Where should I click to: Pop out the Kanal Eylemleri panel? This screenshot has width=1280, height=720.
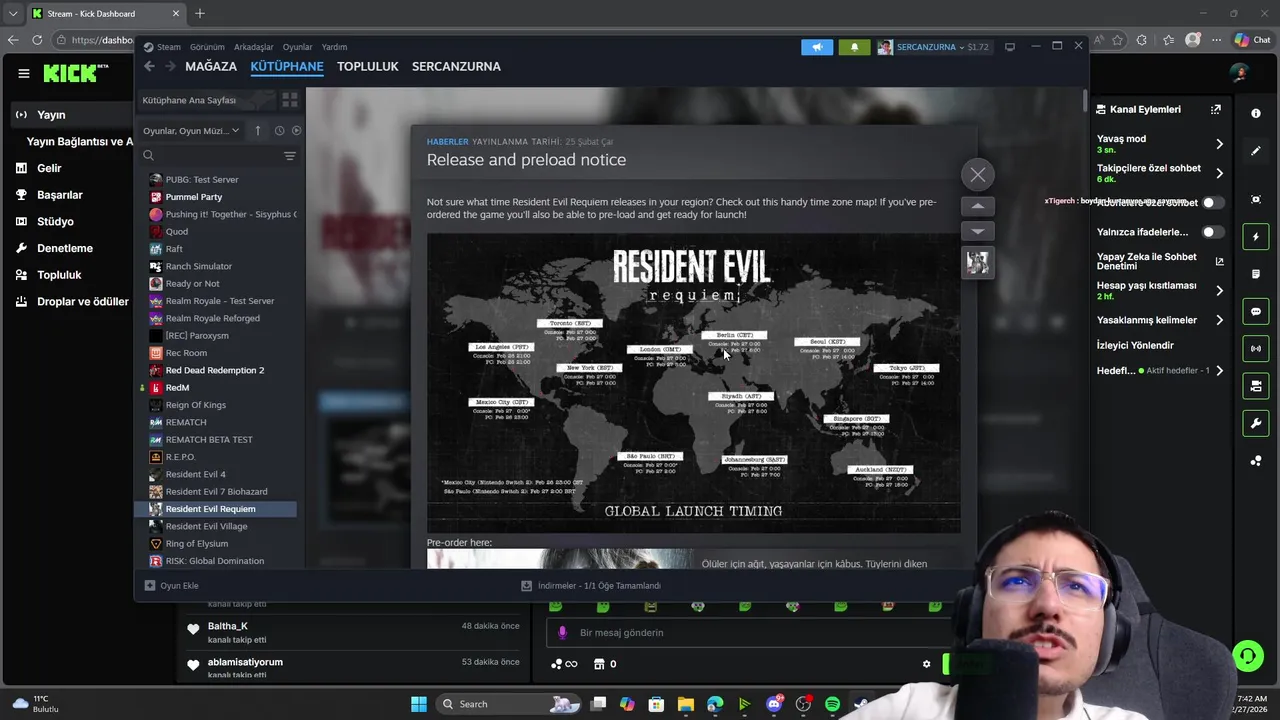[x=1216, y=109]
